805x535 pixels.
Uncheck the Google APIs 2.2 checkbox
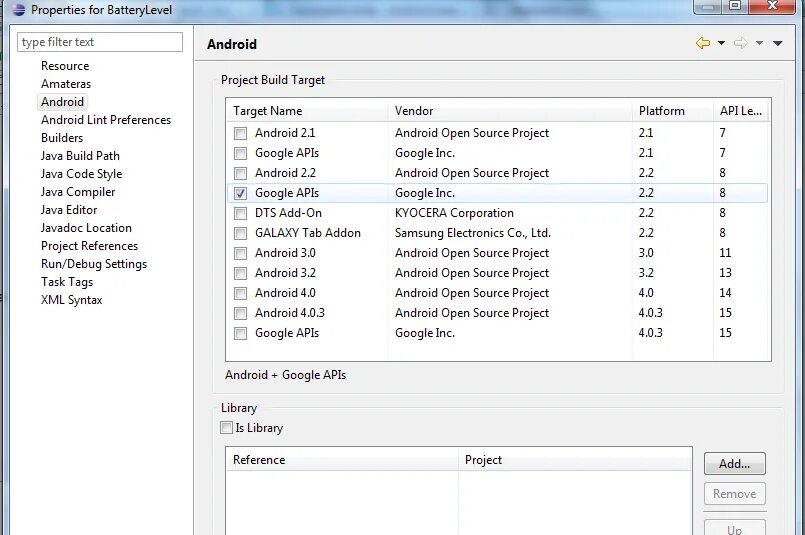pyautogui.click(x=240, y=194)
